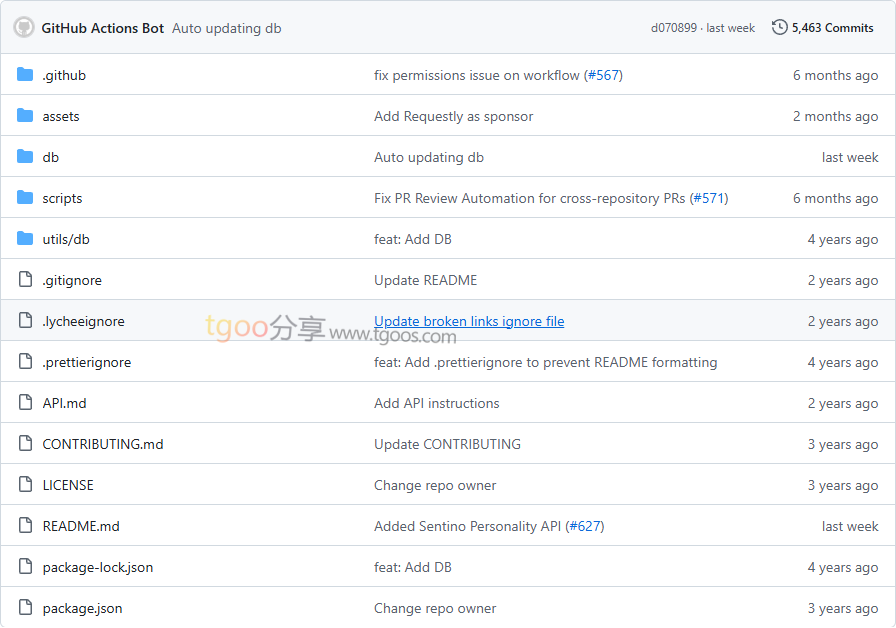Viewport: 896px width, 628px height.
Task: Click 'Update broken links ignore file' link
Action: (469, 322)
